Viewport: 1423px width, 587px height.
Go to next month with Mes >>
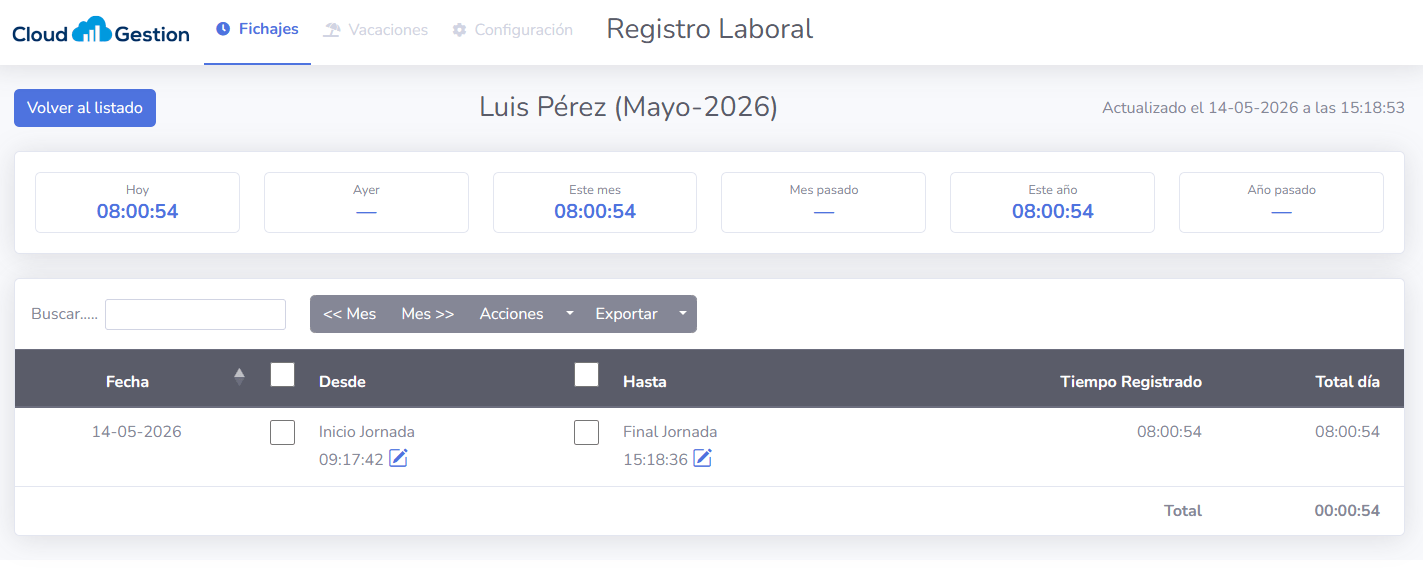[x=428, y=313]
